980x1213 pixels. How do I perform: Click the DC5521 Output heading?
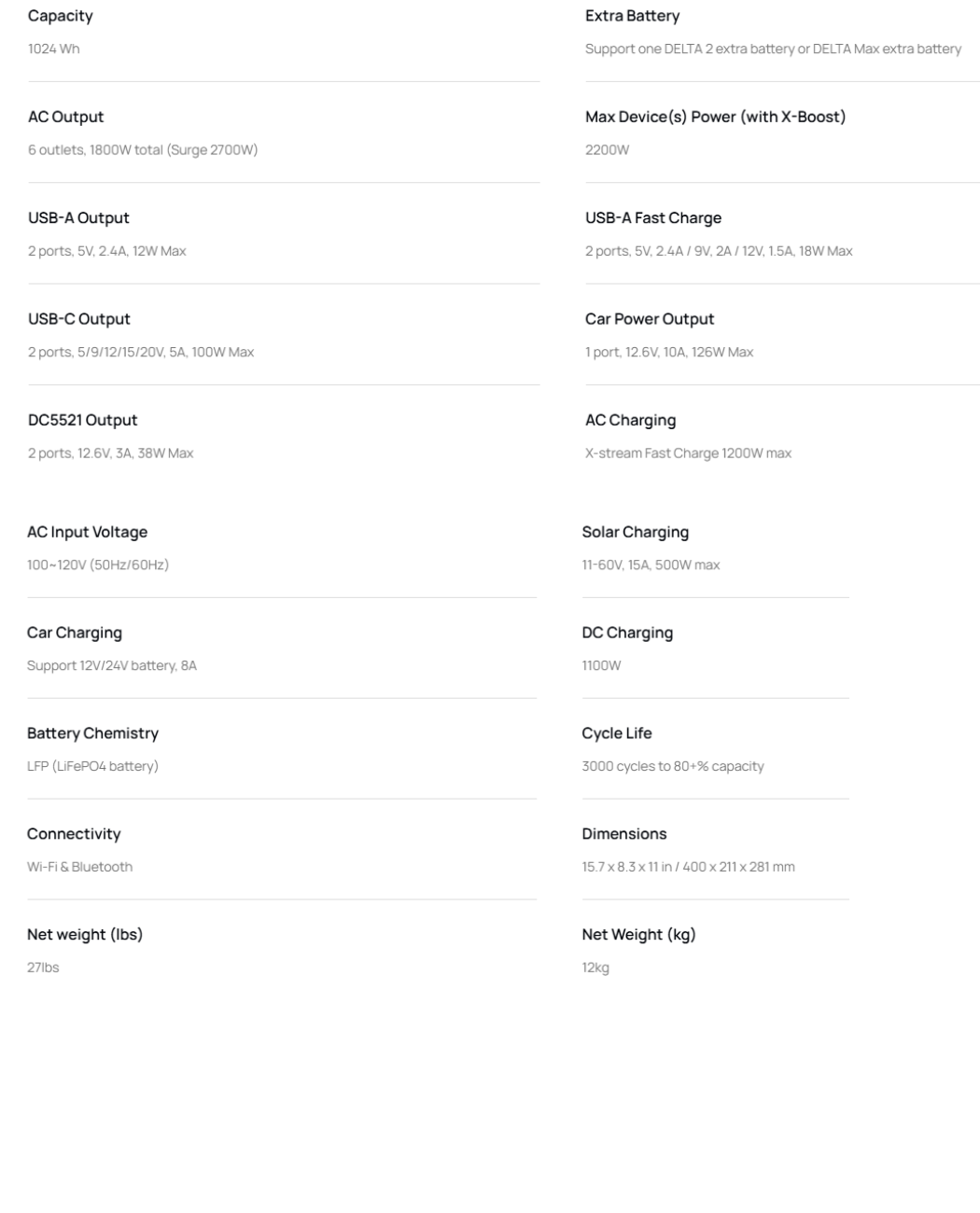[82, 420]
